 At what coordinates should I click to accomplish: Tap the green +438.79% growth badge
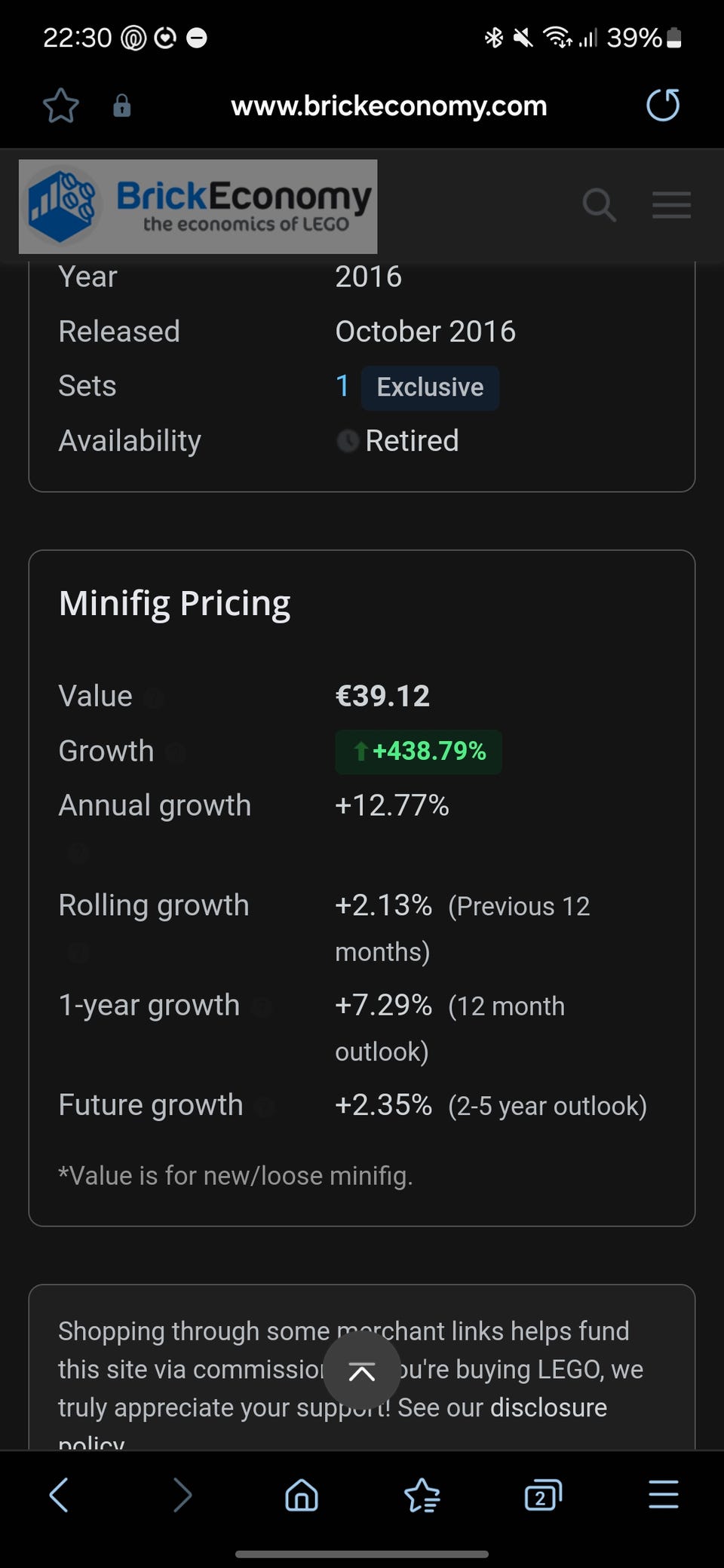pyautogui.click(x=419, y=752)
